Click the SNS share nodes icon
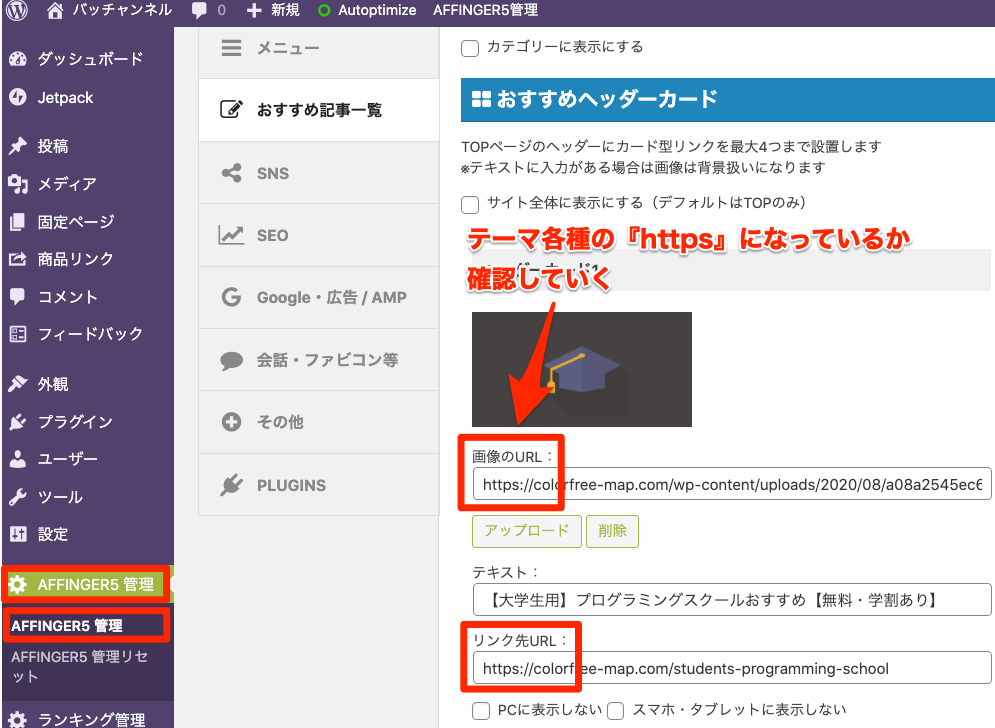 point(232,173)
